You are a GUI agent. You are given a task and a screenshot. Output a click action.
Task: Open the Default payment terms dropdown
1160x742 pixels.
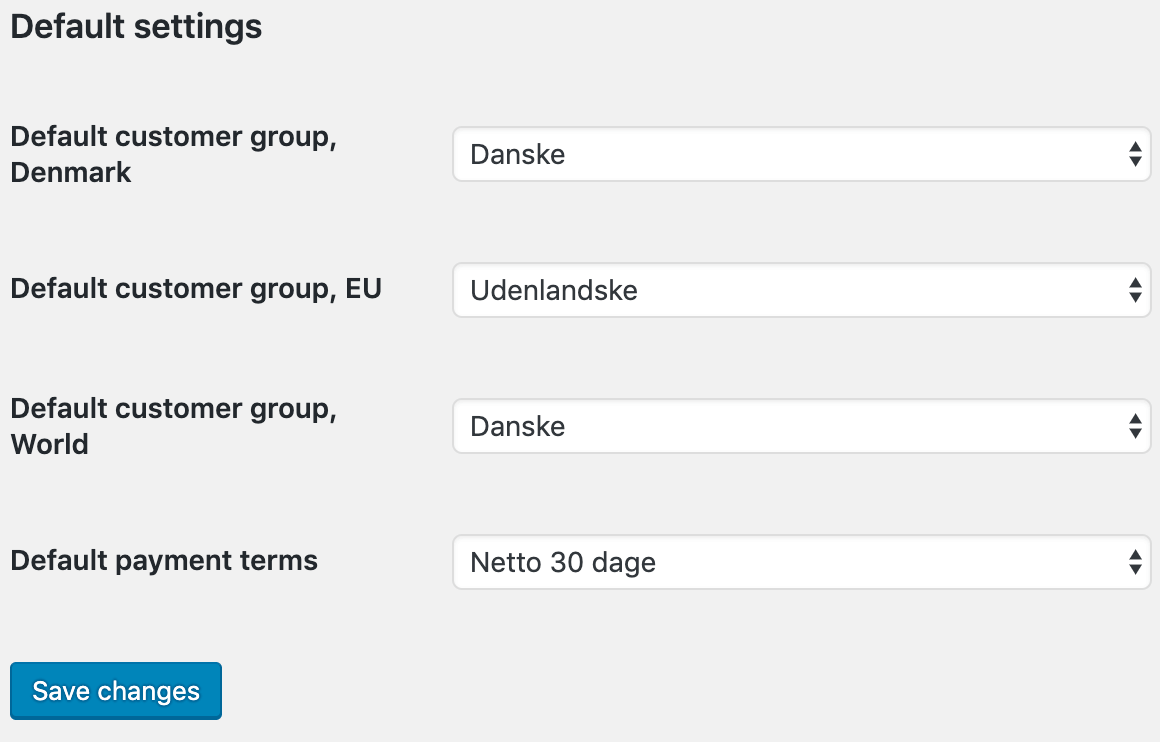(800, 562)
